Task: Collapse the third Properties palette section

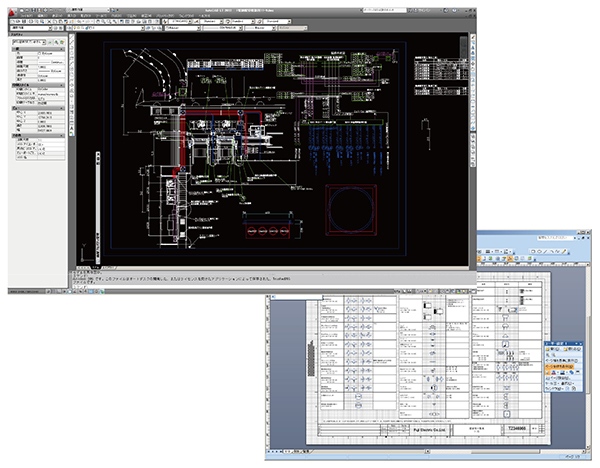Action: 62,109
